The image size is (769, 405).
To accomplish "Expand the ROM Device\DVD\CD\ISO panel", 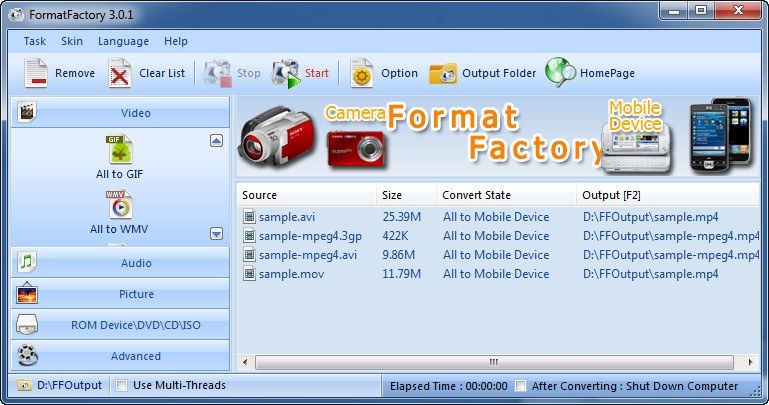I will [x=120, y=325].
